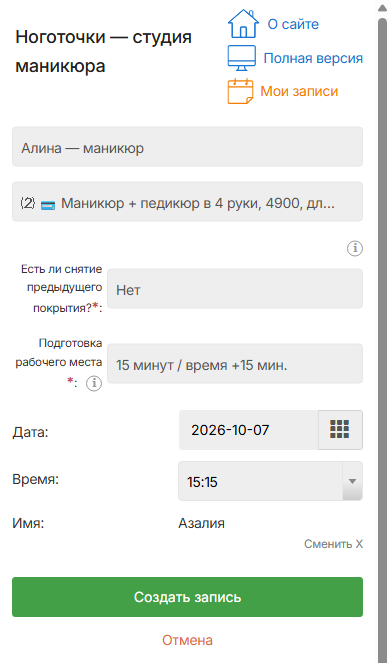Open the service dropdown Маникюр + педикюр в 4 руки
The image size is (390, 663).
[187, 201]
